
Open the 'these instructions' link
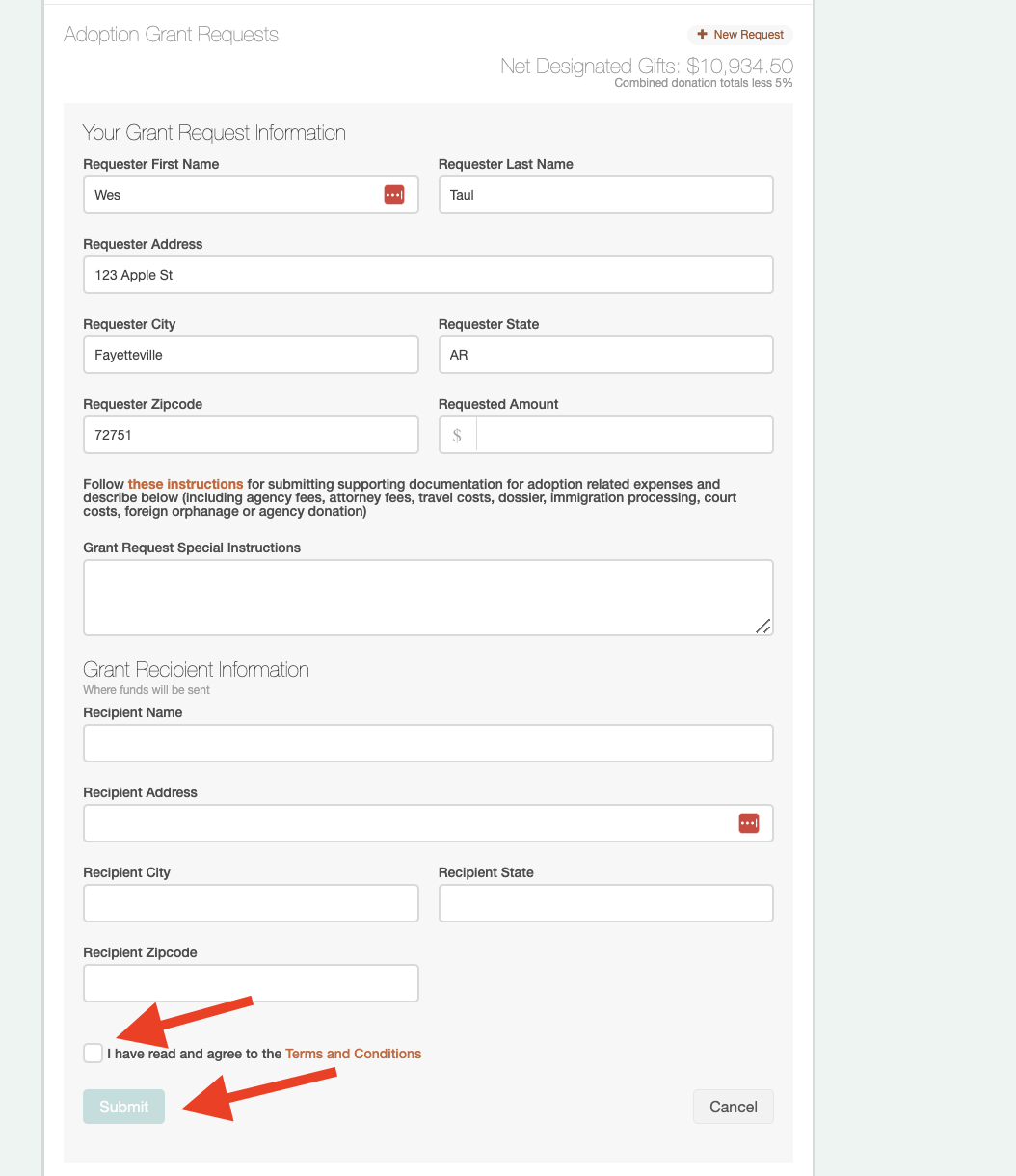(185, 484)
